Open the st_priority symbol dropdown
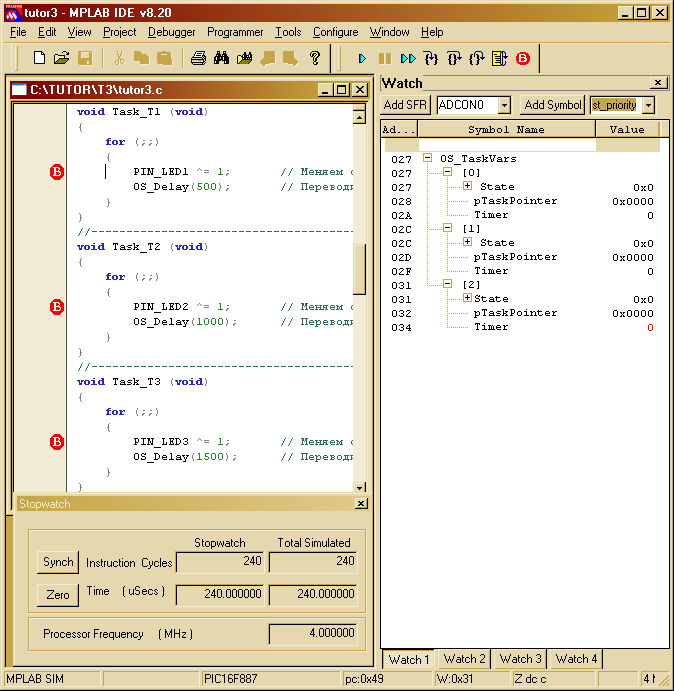This screenshot has width=674, height=691. [648, 105]
